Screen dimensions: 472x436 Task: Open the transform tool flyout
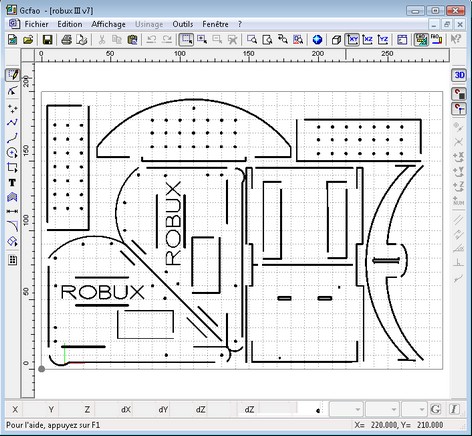(12, 241)
